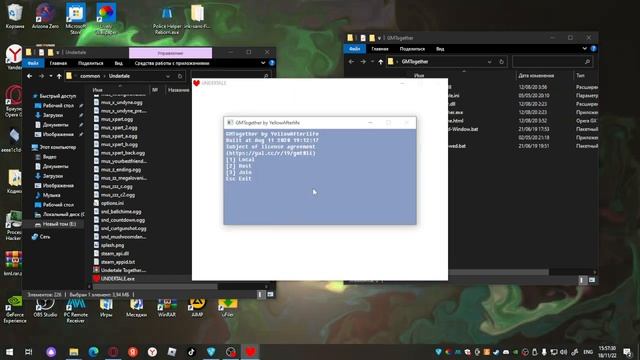Refresh the Undetale folder view

tap(180, 76)
